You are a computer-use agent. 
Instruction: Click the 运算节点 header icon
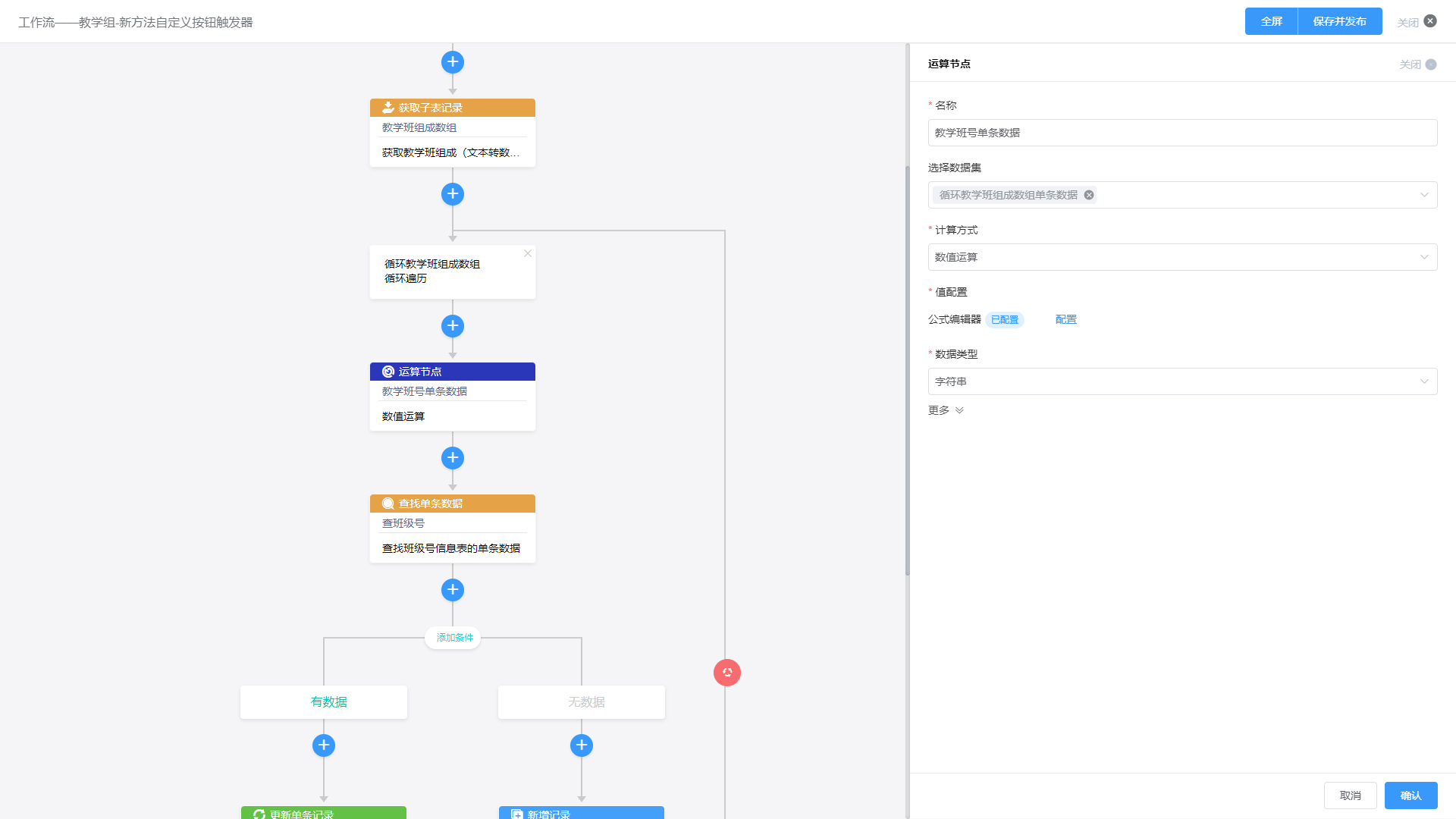pyautogui.click(x=388, y=372)
